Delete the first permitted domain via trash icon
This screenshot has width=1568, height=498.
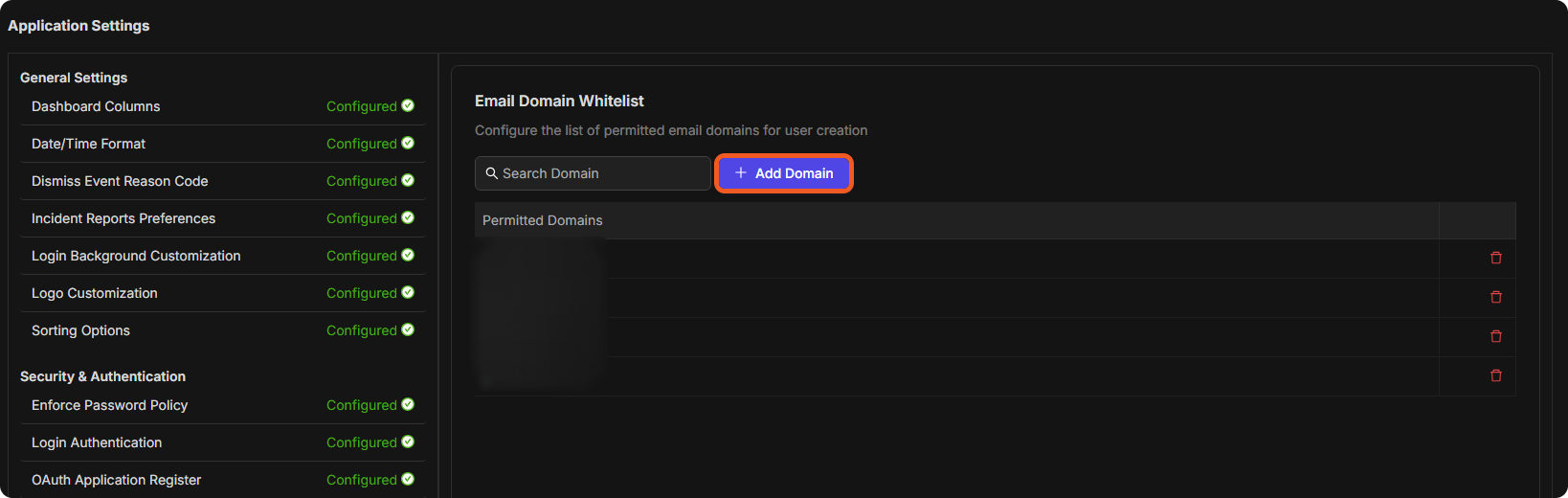(x=1496, y=258)
